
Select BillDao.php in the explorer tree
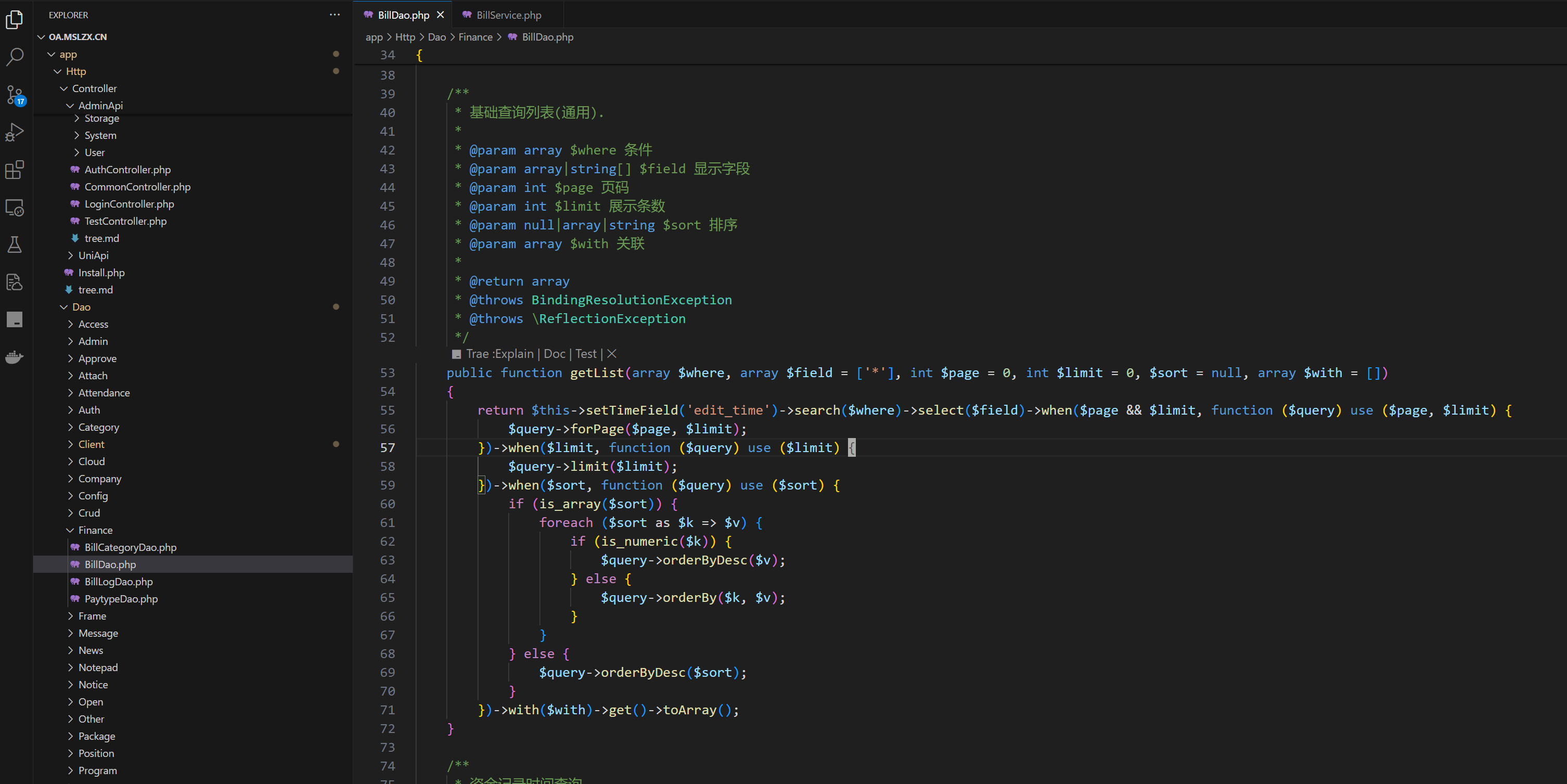point(192,564)
